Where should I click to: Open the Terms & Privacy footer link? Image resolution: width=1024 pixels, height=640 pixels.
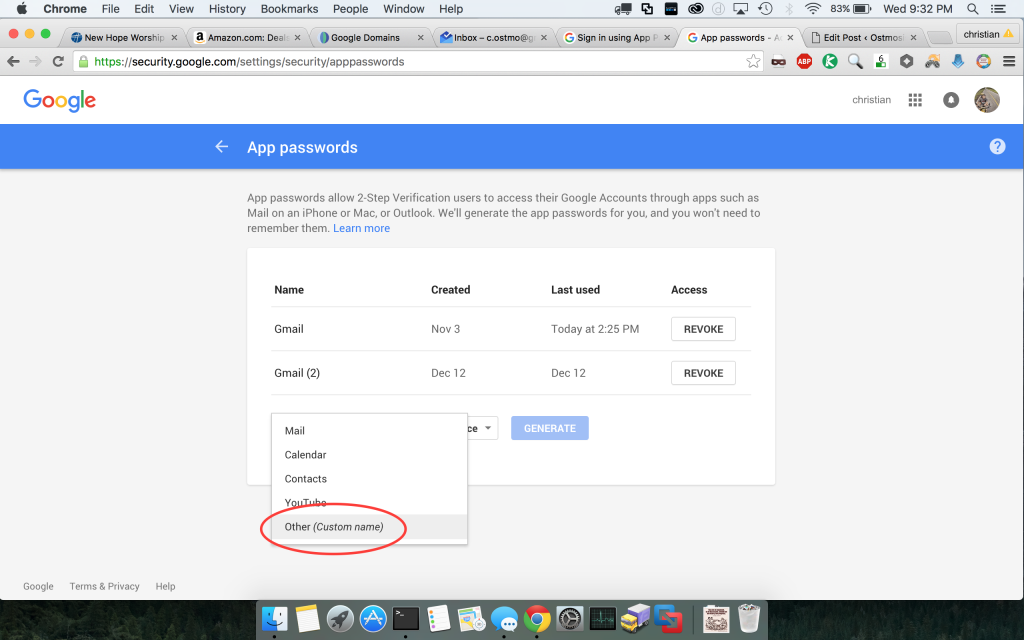[104, 586]
